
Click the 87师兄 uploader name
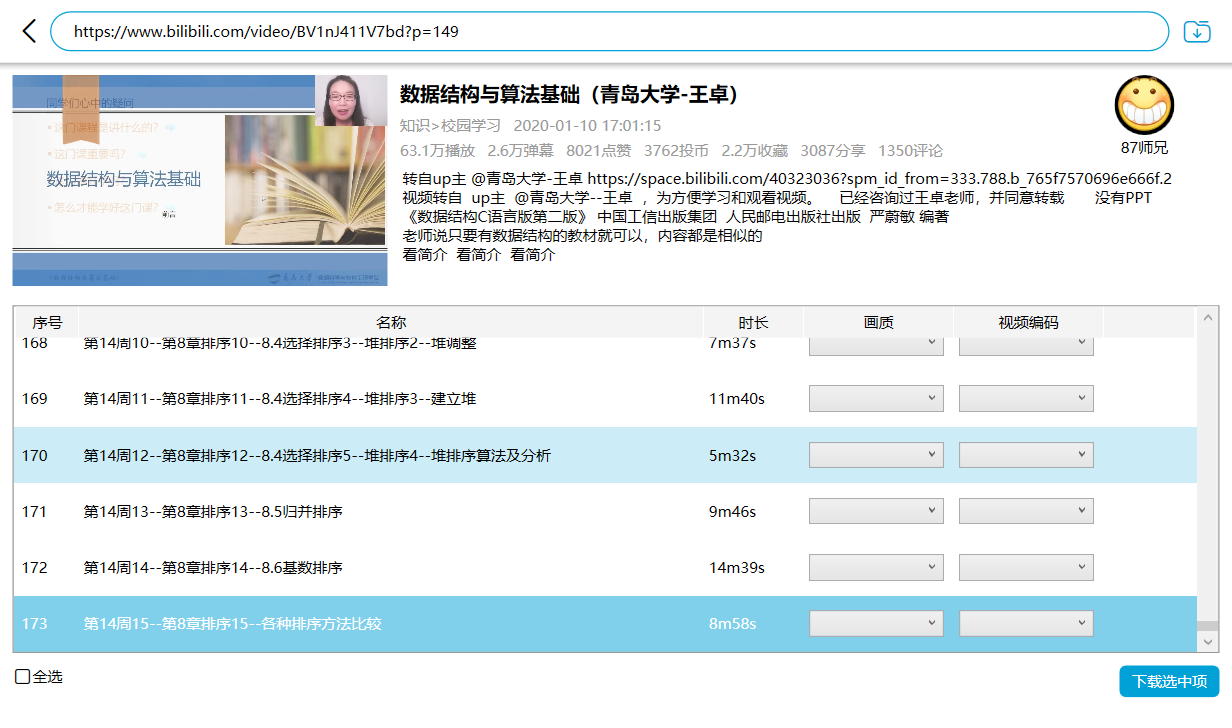(x=1144, y=148)
